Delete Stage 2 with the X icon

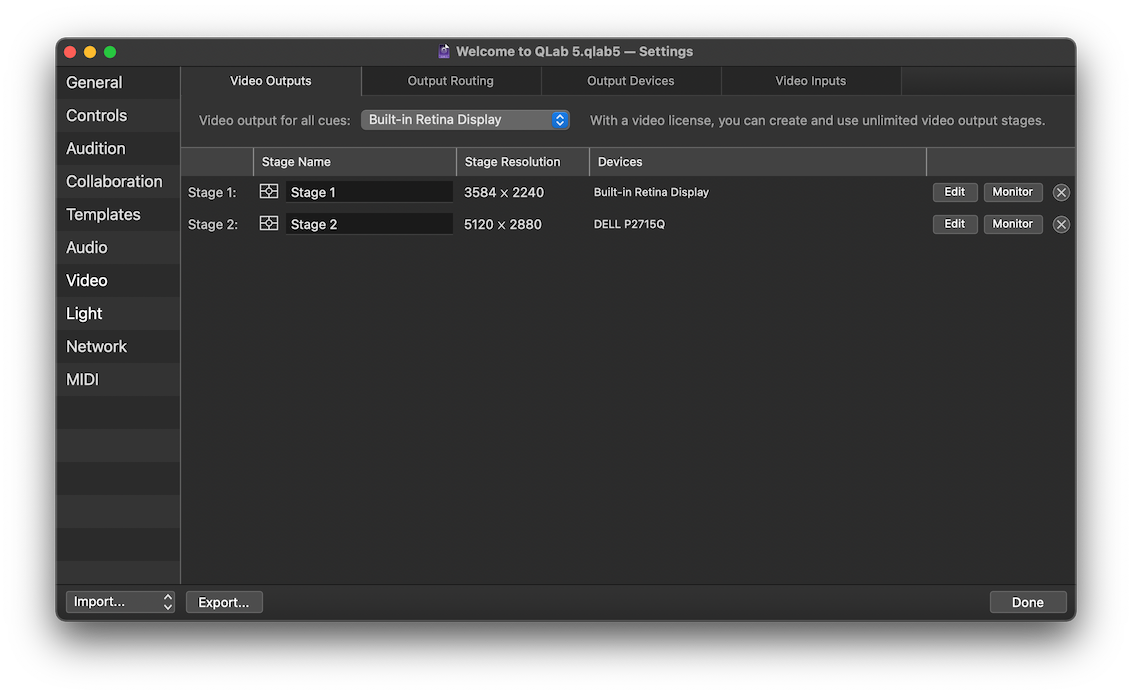click(1061, 223)
